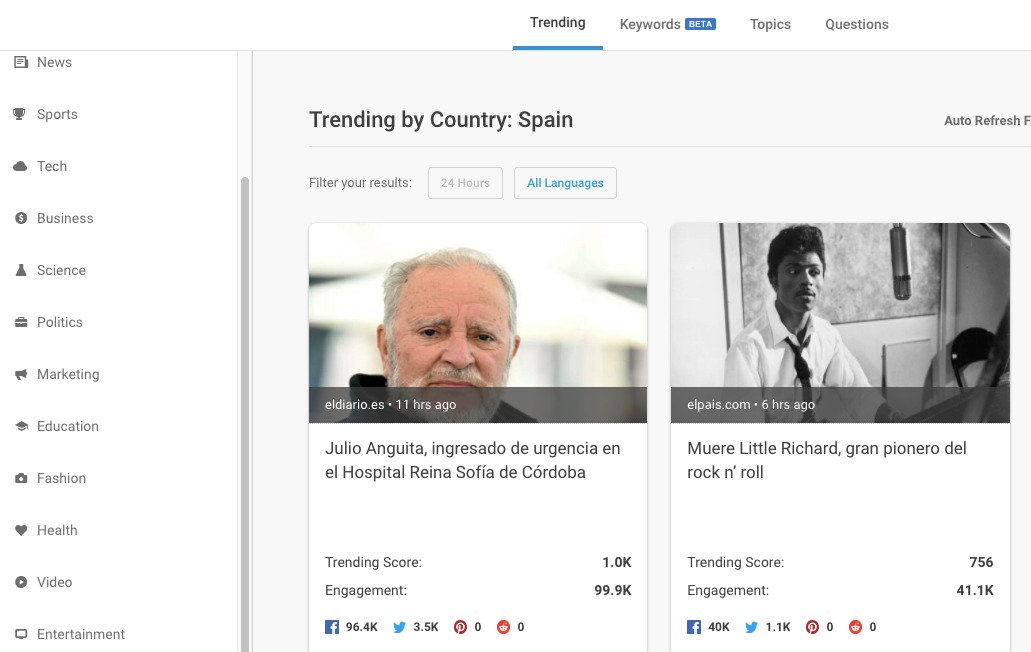This screenshot has height=652, width=1031.
Task: Click the Auto Refresh label
Action: point(987,120)
